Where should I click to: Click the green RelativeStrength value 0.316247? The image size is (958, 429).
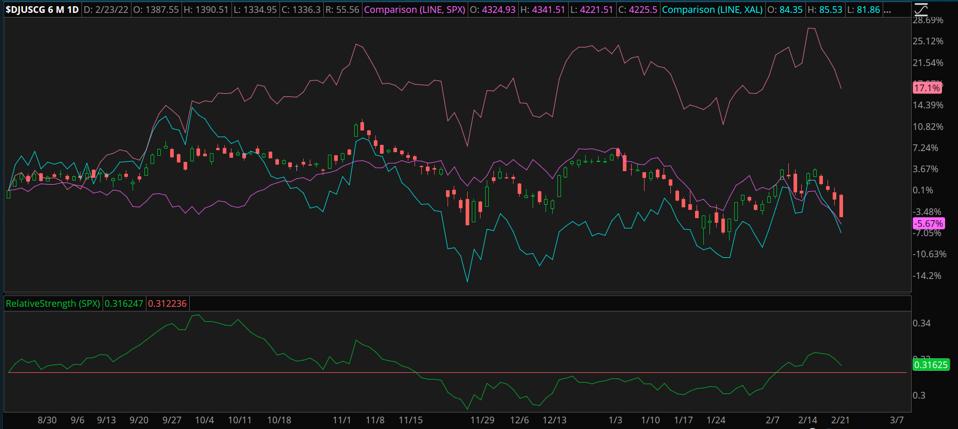(120, 302)
